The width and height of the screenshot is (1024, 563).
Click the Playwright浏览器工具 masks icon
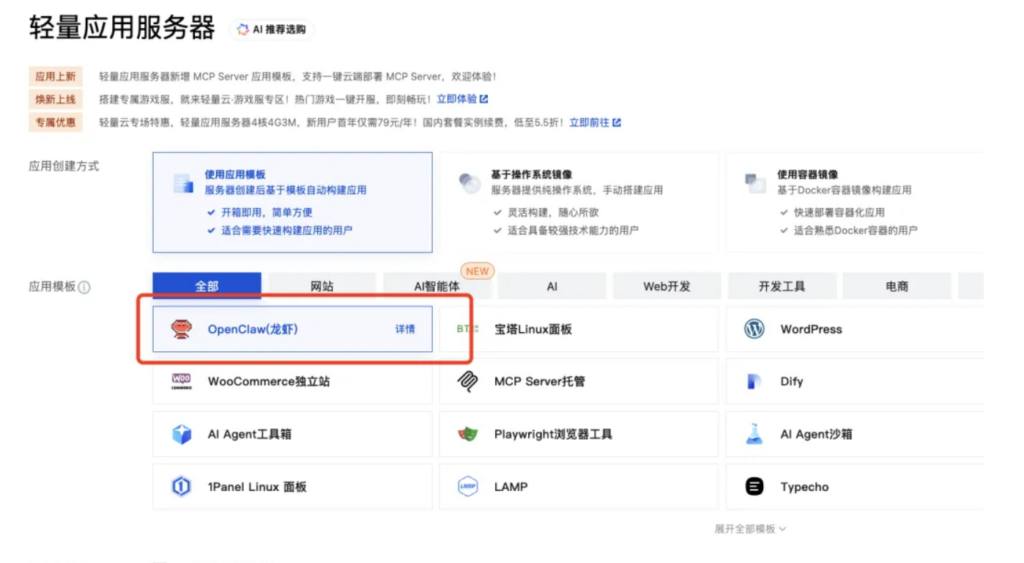tap(467, 434)
